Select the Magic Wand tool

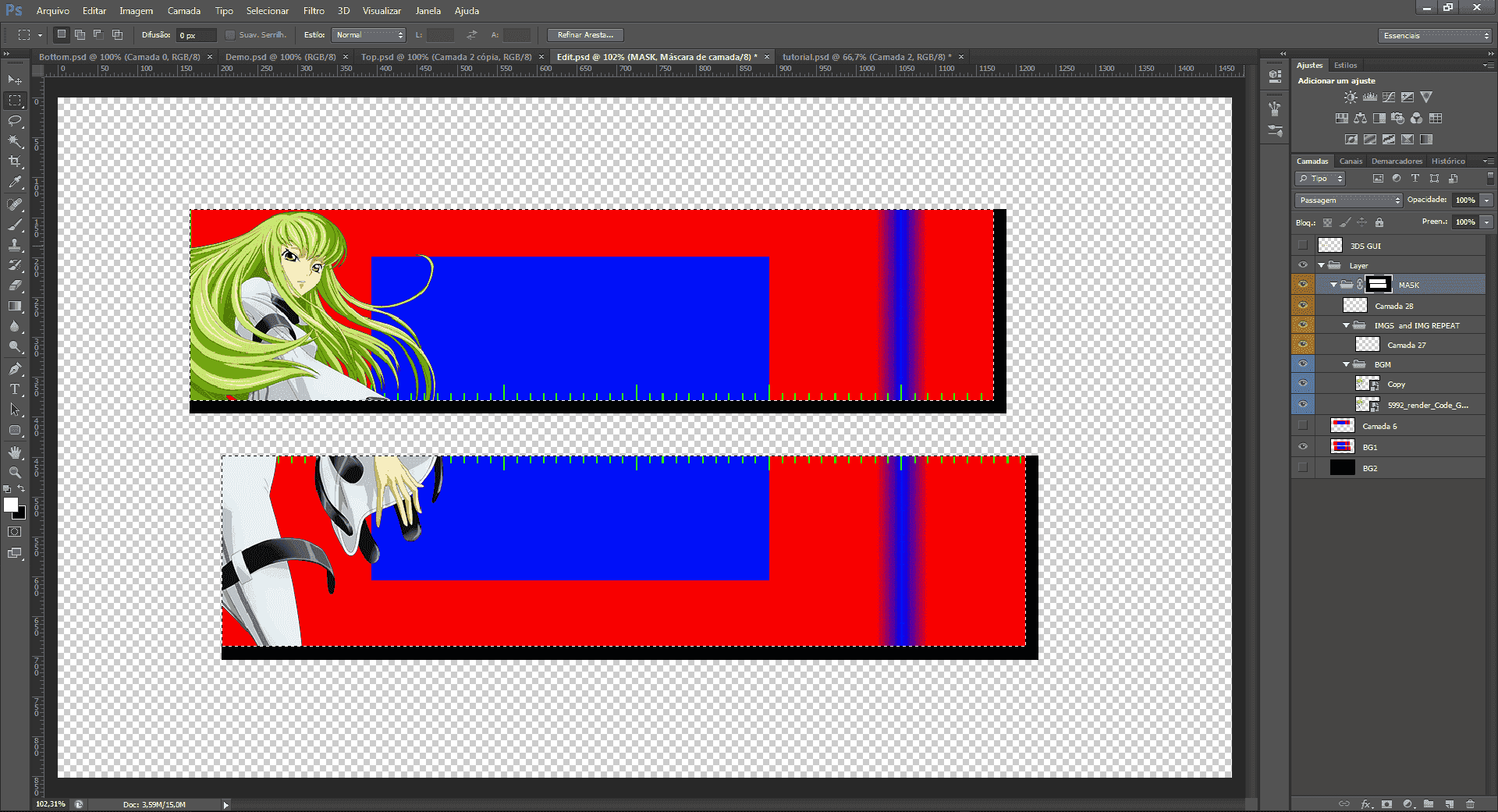click(x=15, y=141)
